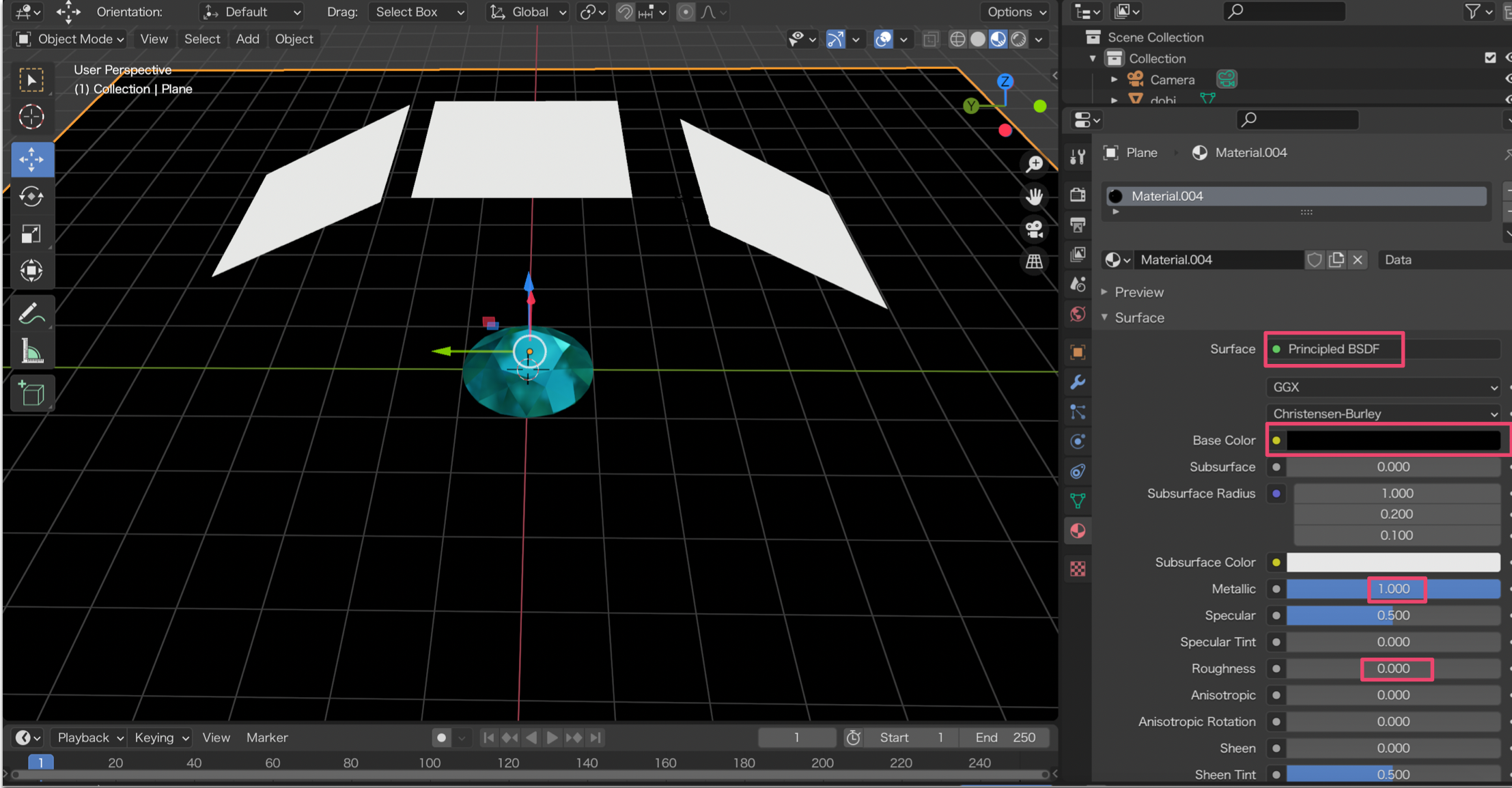This screenshot has width=1512, height=788.
Task: Open the Modifier properties wrench tab
Action: [1078, 382]
